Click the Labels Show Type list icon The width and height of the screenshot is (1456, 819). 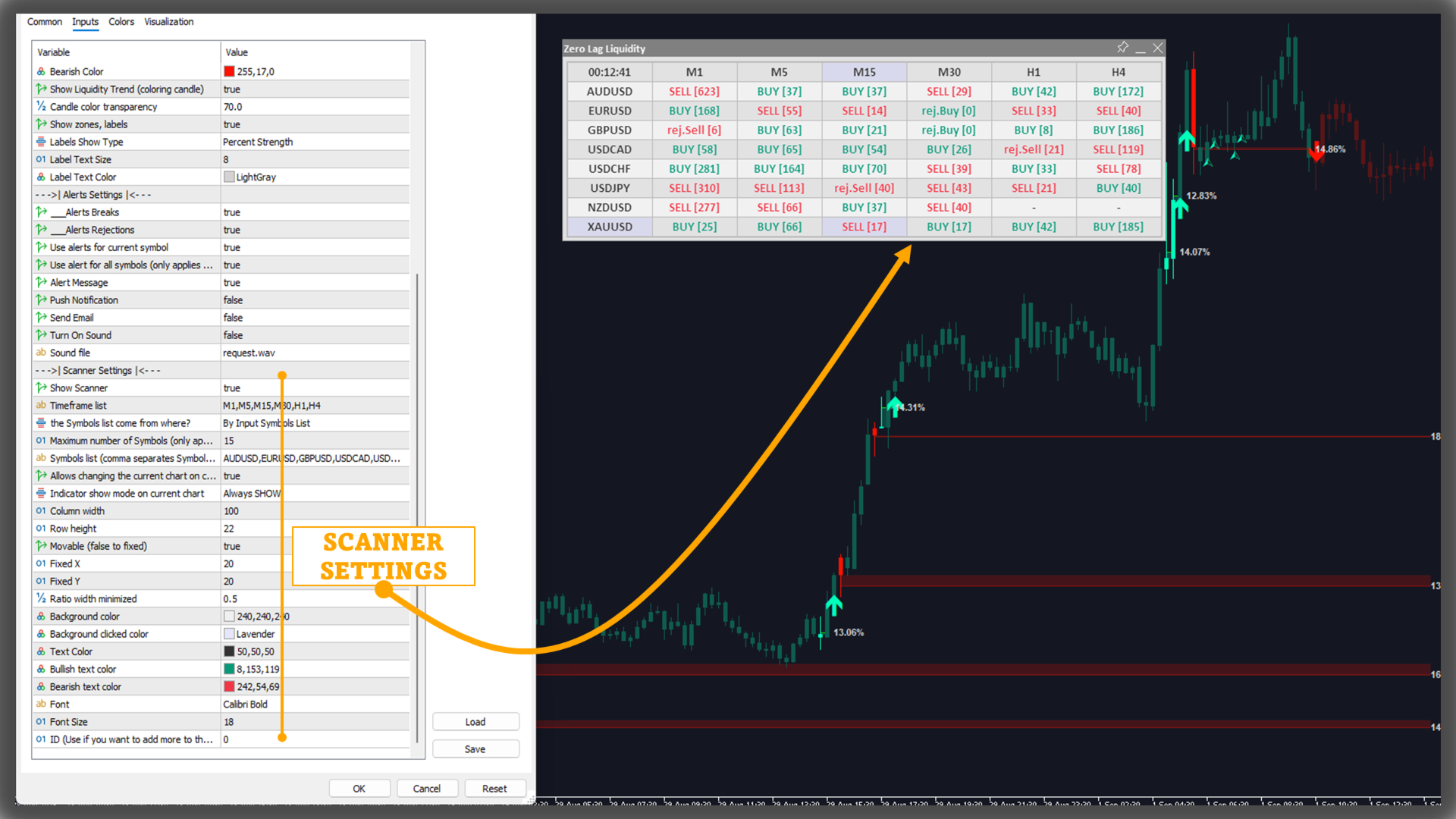pos(41,142)
